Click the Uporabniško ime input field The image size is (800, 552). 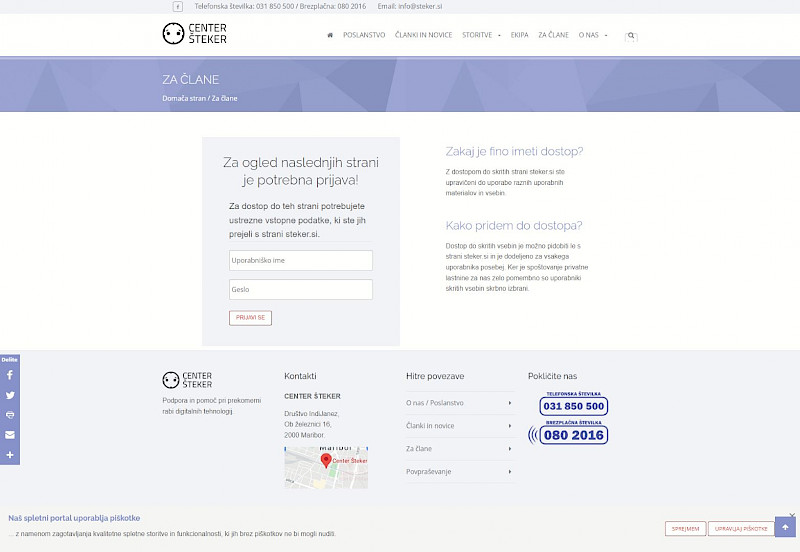(x=300, y=260)
